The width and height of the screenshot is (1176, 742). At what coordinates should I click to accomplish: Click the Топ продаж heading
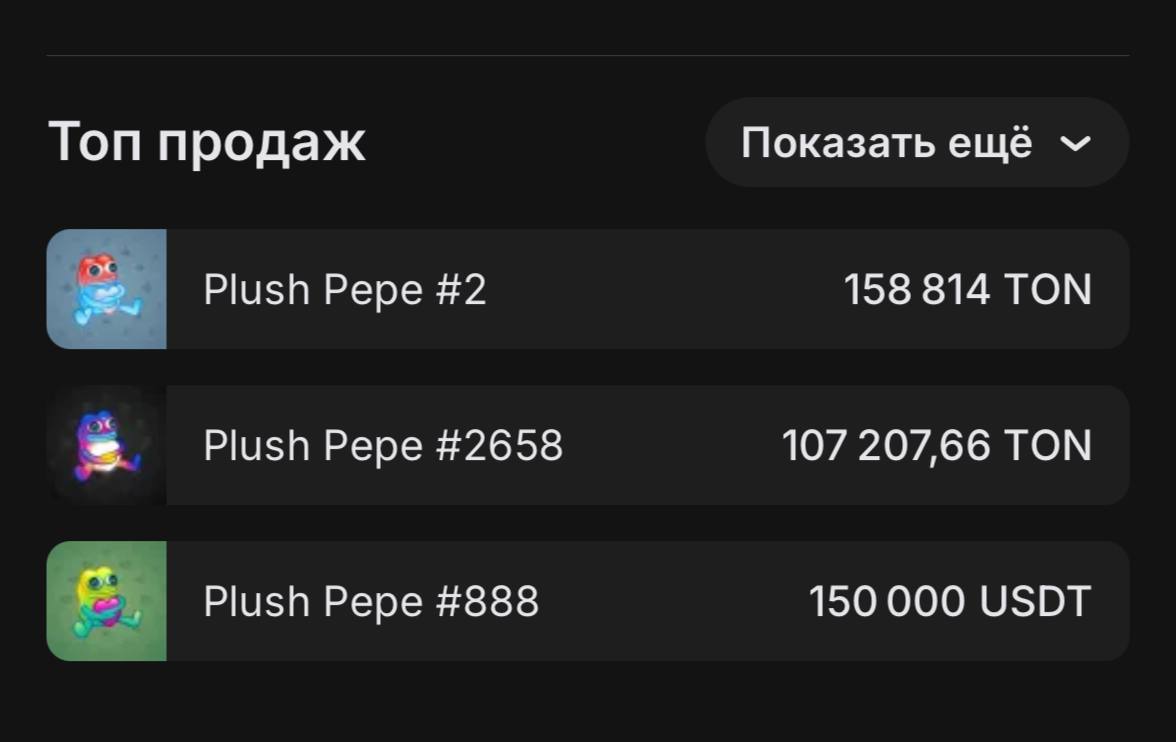click(207, 142)
